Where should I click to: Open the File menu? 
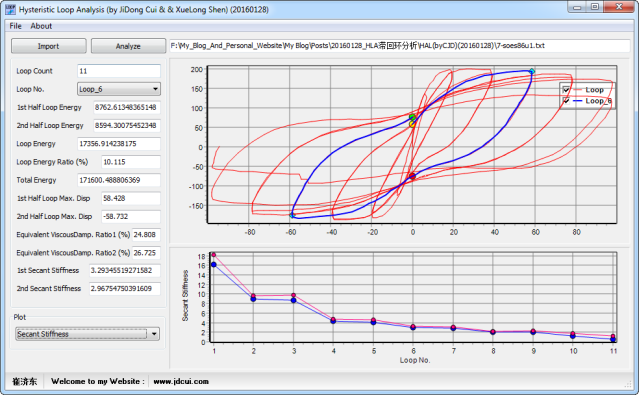pyautogui.click(x=15, y=26)
